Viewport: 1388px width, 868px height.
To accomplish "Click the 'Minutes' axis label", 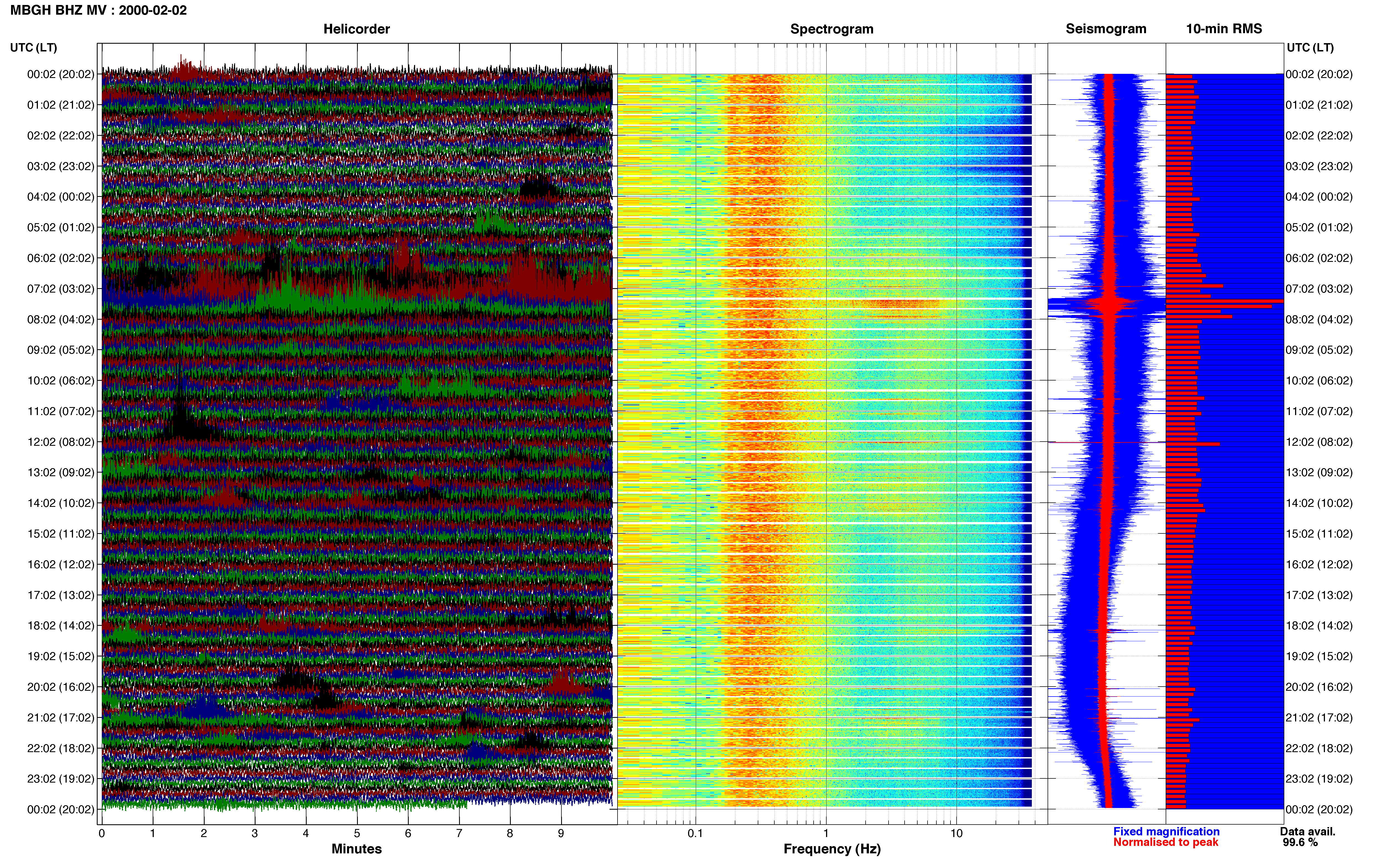I will point(356,848).
